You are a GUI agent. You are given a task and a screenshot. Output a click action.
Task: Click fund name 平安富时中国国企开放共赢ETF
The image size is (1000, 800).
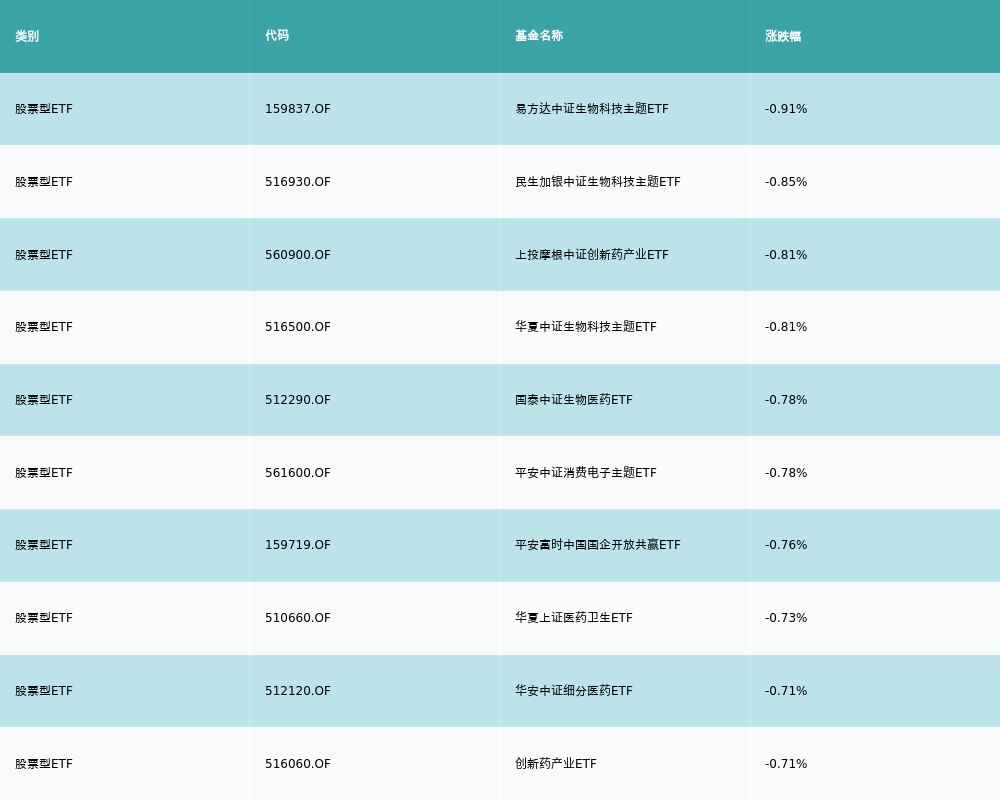[x=598, y=545]
